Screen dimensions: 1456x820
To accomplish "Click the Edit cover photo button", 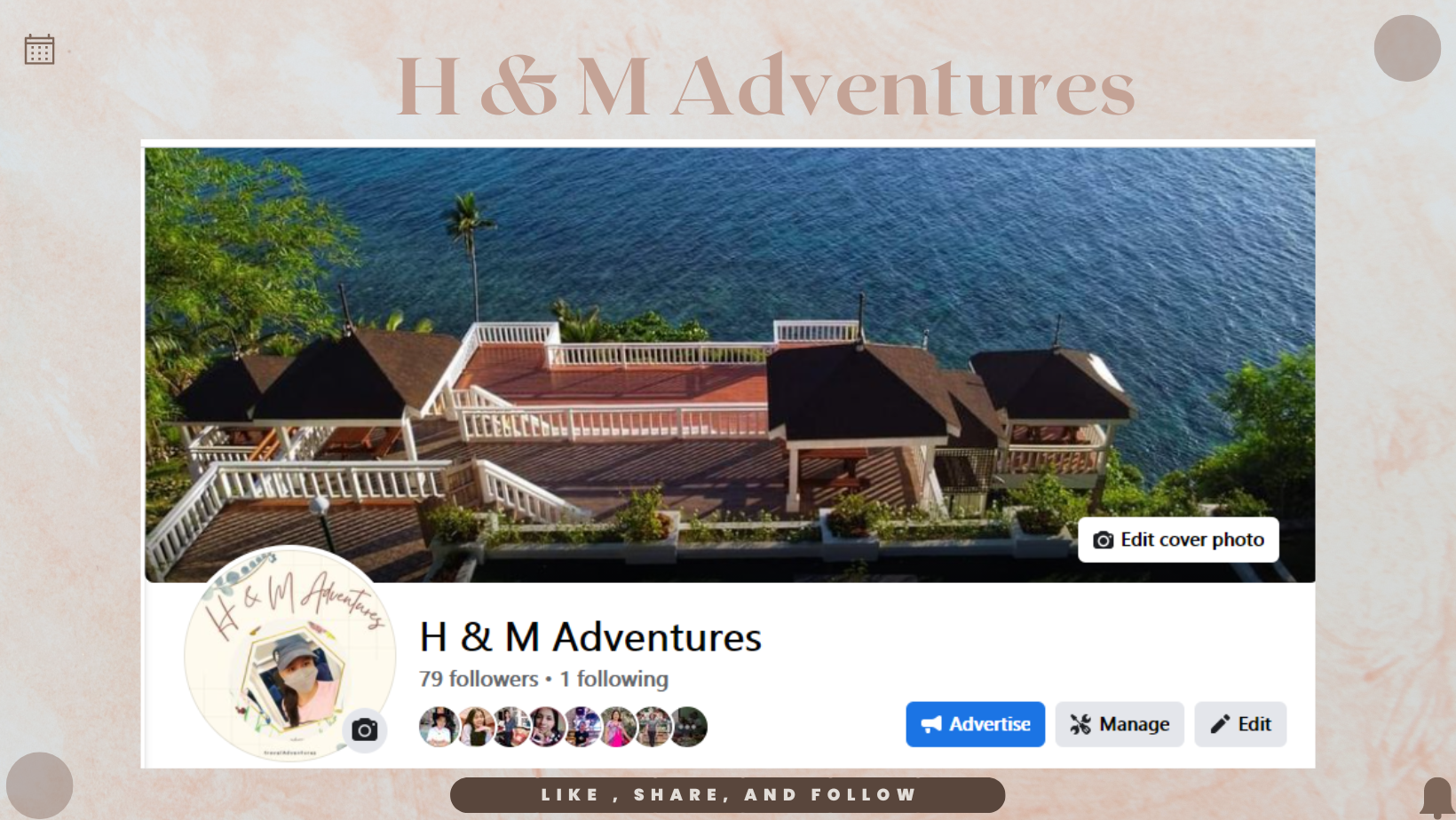I will pyautogui.click(x=1178, y=540).
